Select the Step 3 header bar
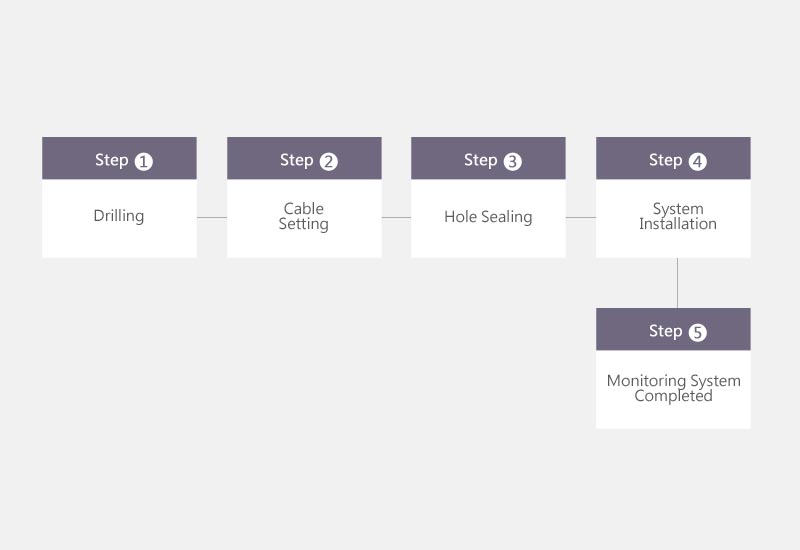This screenshot has width=800, height=550. coord(488,158)
